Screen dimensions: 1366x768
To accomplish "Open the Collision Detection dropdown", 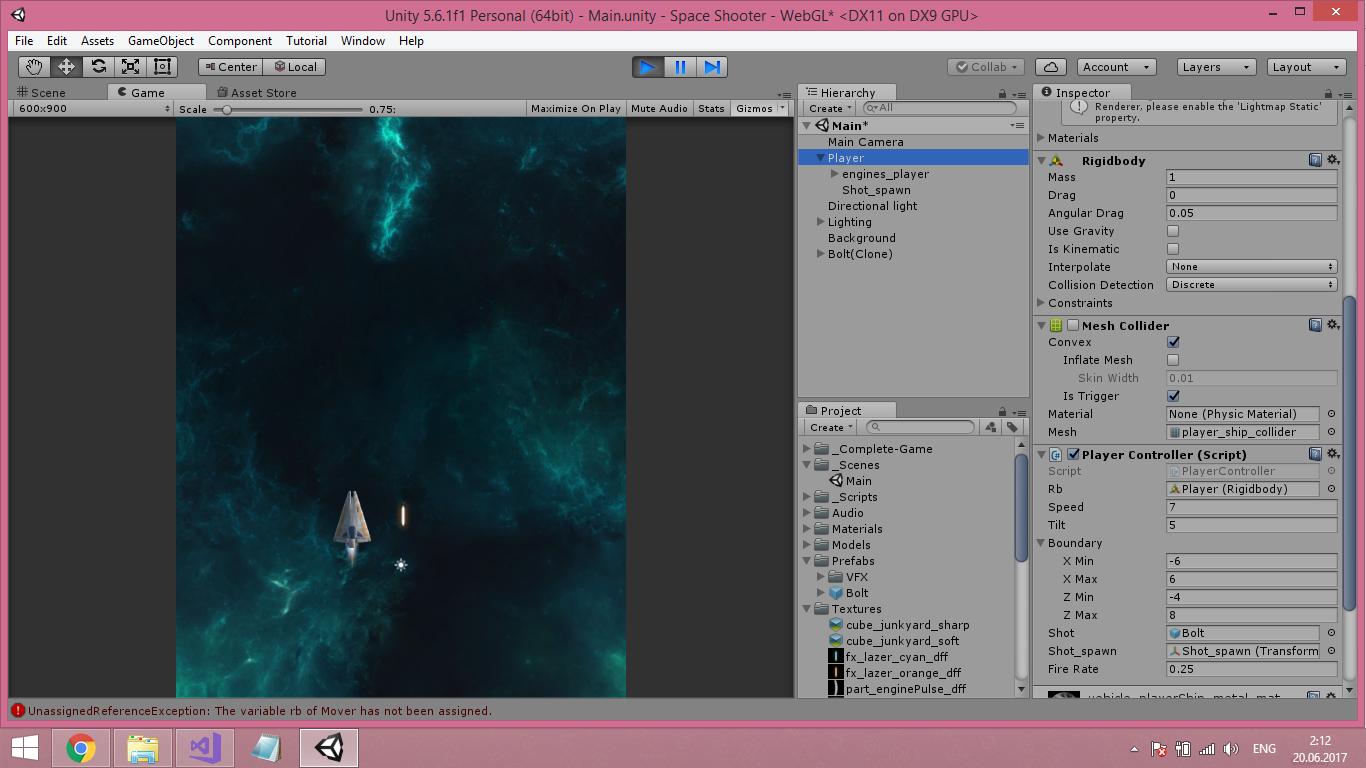I will click(1252, 285).
